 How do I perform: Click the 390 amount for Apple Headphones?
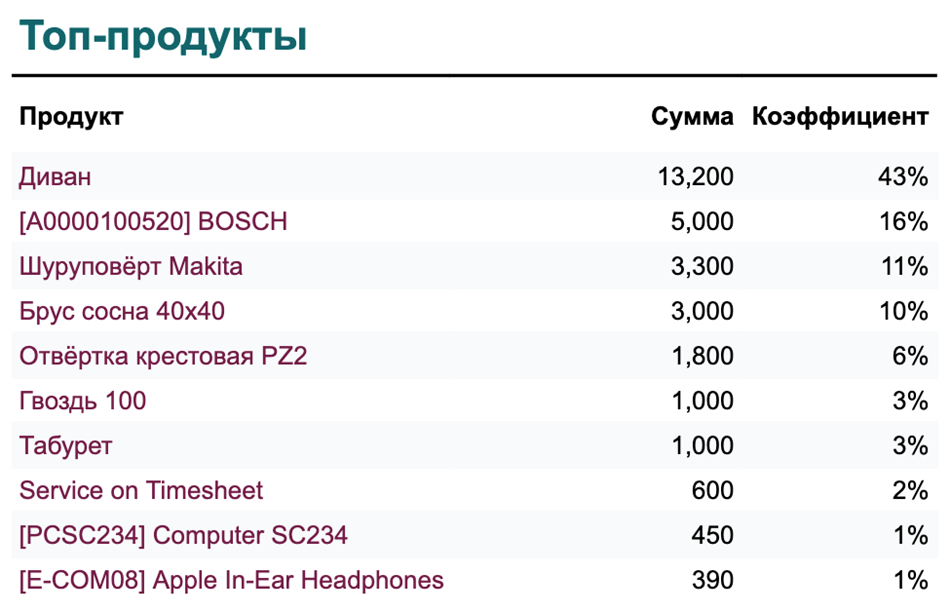click(713, 580)
